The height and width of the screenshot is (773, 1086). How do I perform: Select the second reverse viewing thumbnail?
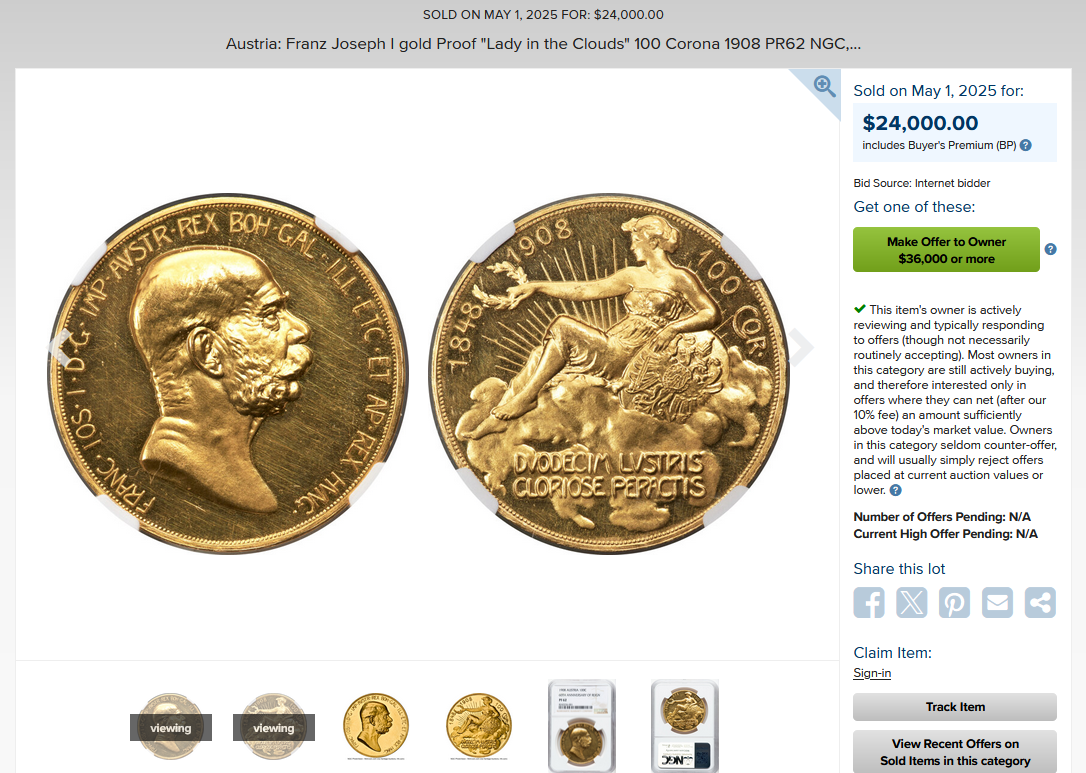coord(274,727)
